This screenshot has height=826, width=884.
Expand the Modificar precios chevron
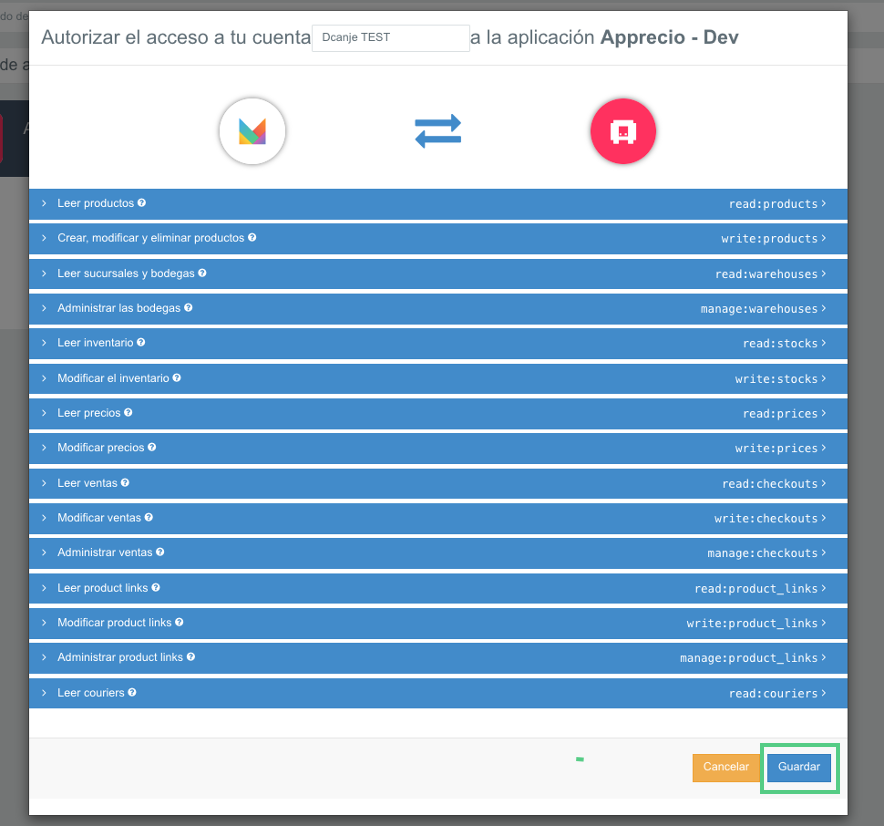coord(44,448)
